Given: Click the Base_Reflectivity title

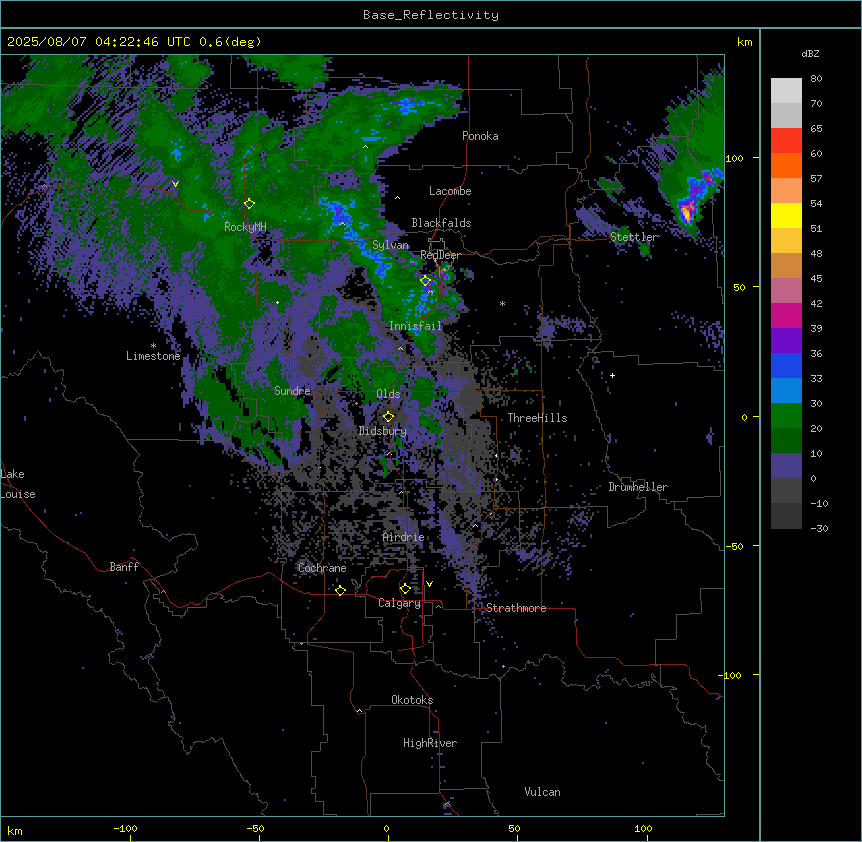Looking at the screenshot, I should coord(431,15).
